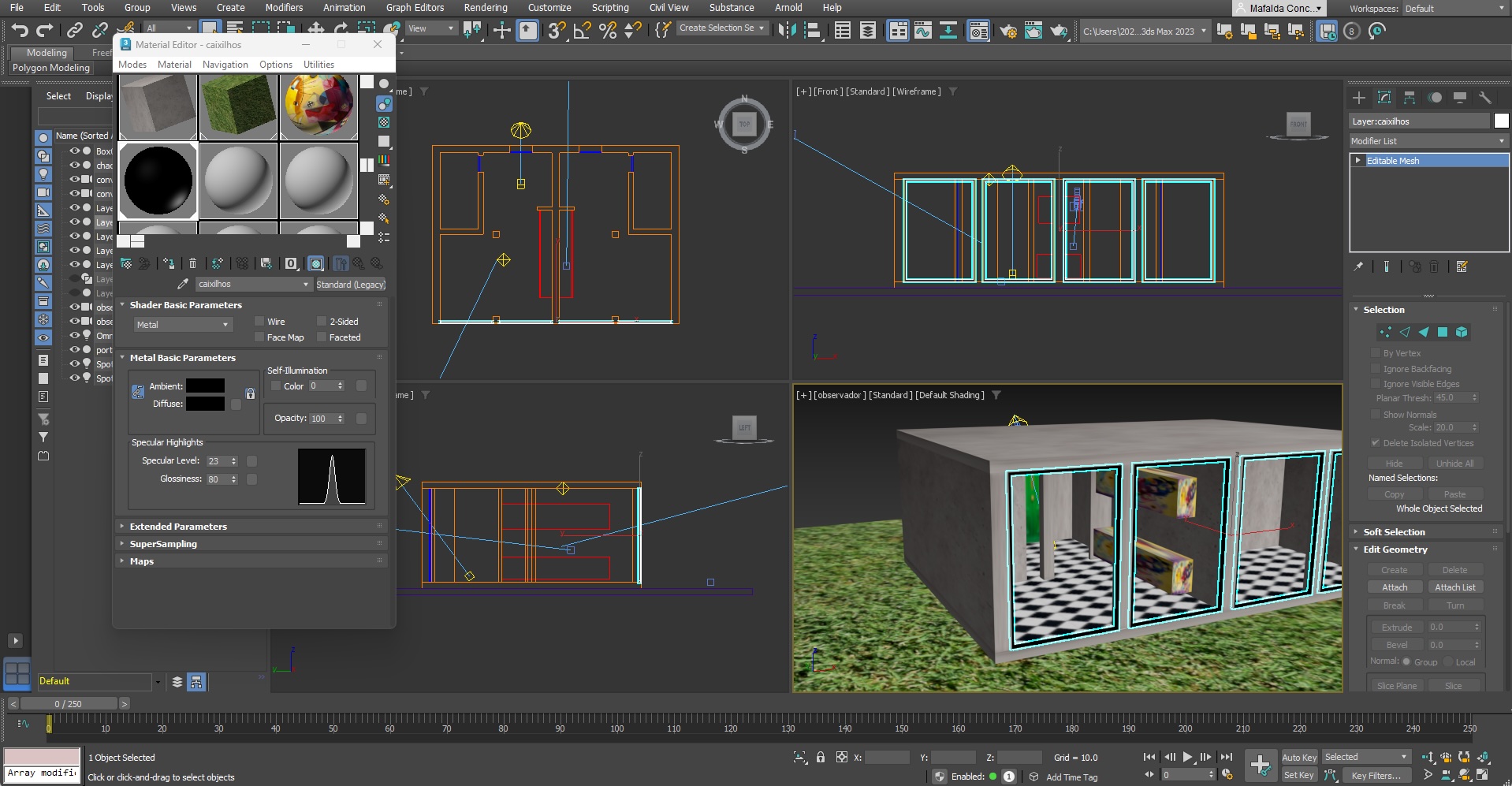Open Utilities menu in Material Editor

pos(318,65)
